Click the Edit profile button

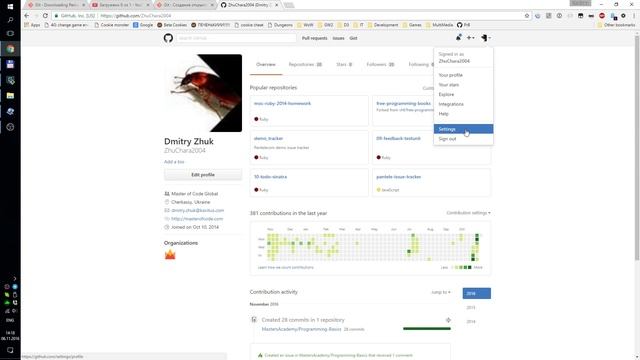(203, 175)
